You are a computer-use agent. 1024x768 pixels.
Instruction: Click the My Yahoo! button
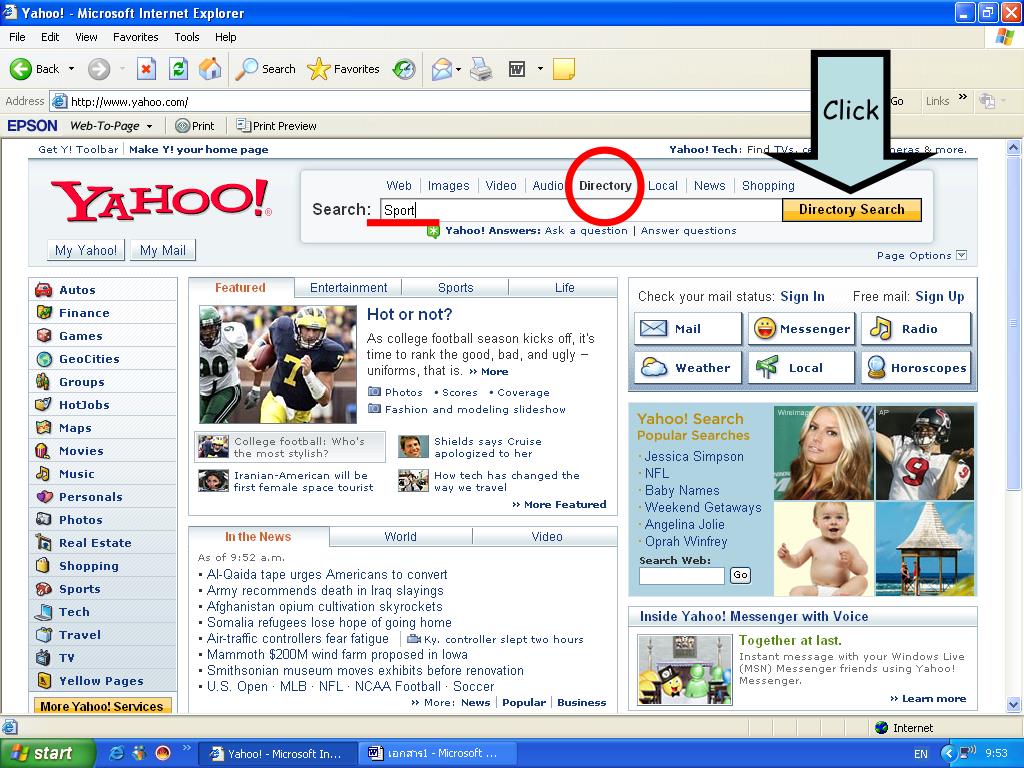[x=86, y=250]
